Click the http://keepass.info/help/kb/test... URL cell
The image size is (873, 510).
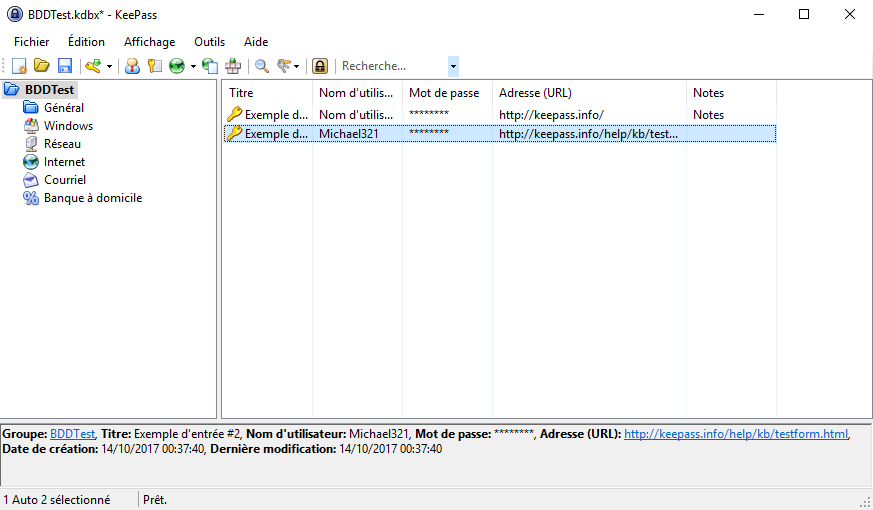coord(588,134)
